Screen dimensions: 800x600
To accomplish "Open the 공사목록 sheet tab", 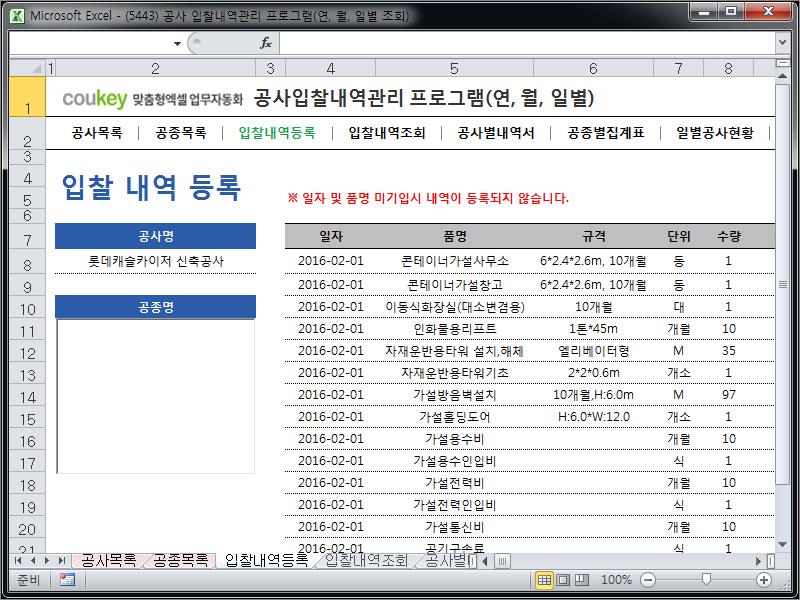I will pos(108,561).
